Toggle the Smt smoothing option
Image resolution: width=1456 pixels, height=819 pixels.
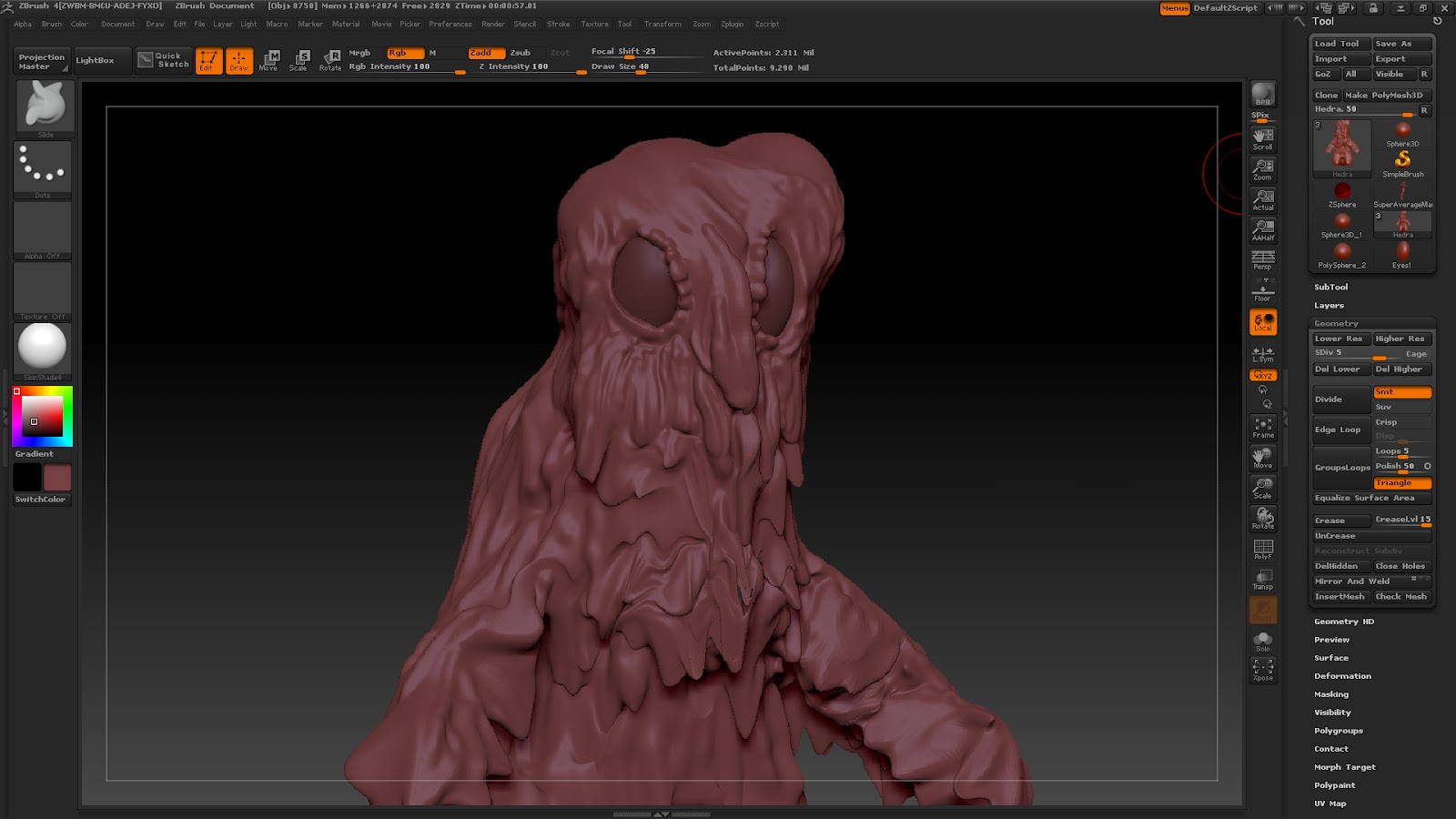(1401, 392)
